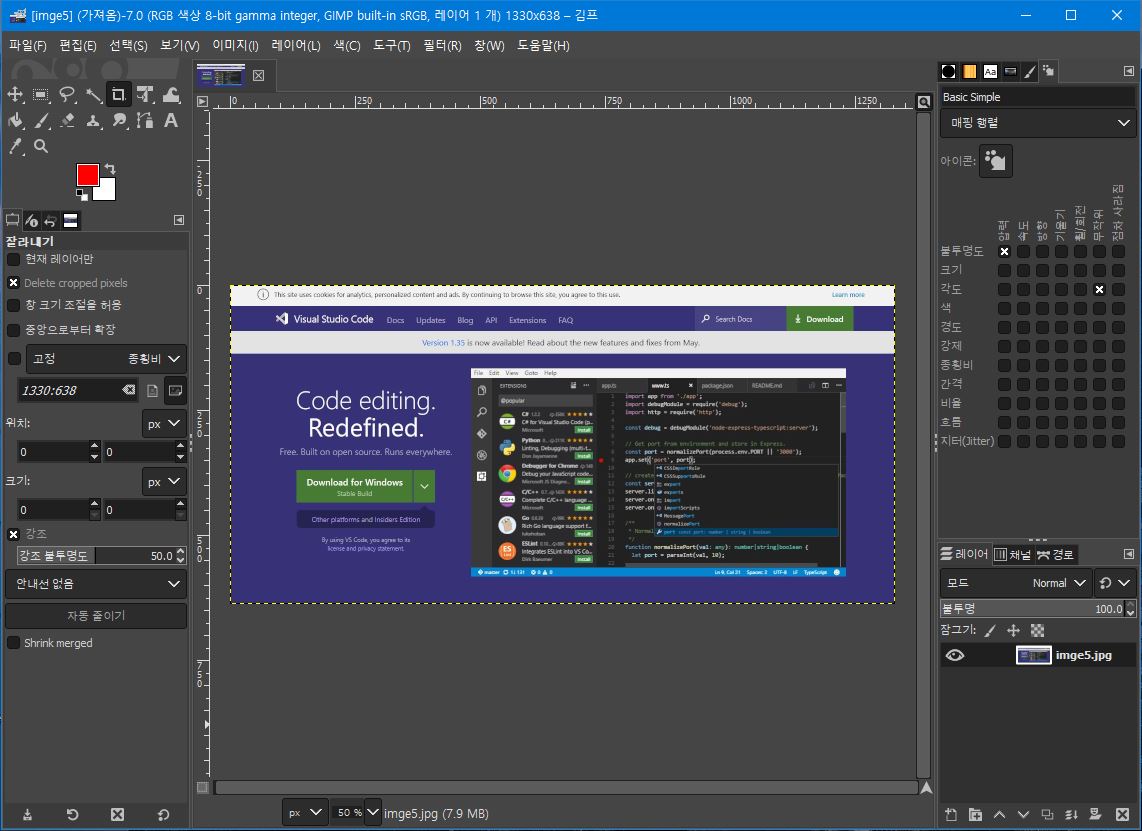
Task: Pick the Free Select lasso tool
Action: click(67, 95)
